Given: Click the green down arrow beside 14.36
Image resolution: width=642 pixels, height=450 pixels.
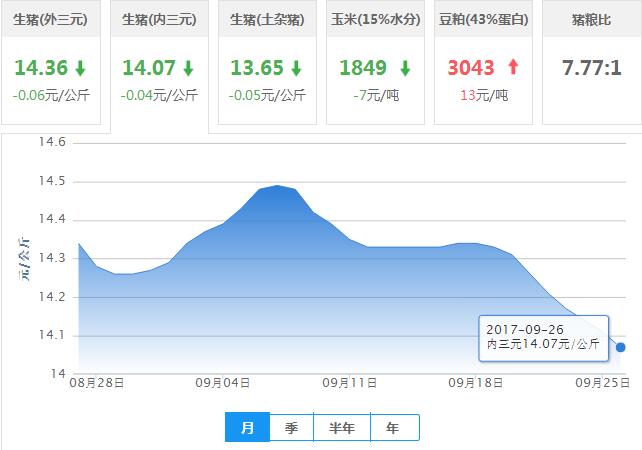Looking at the screenshot, I should tap(80, 69).
